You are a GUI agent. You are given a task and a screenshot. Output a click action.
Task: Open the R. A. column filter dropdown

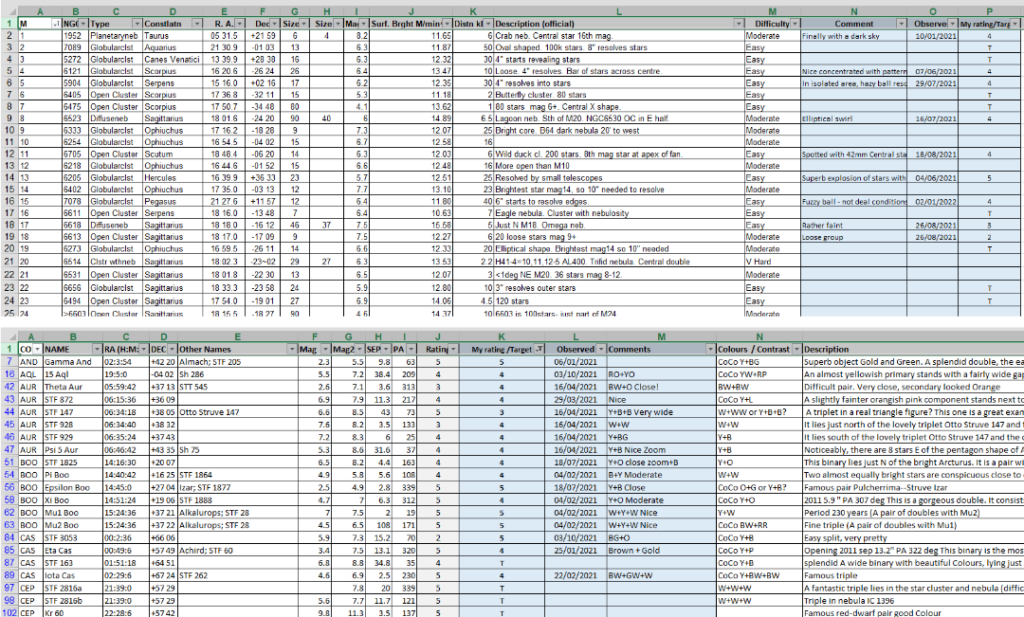click(x=240, y=24)
